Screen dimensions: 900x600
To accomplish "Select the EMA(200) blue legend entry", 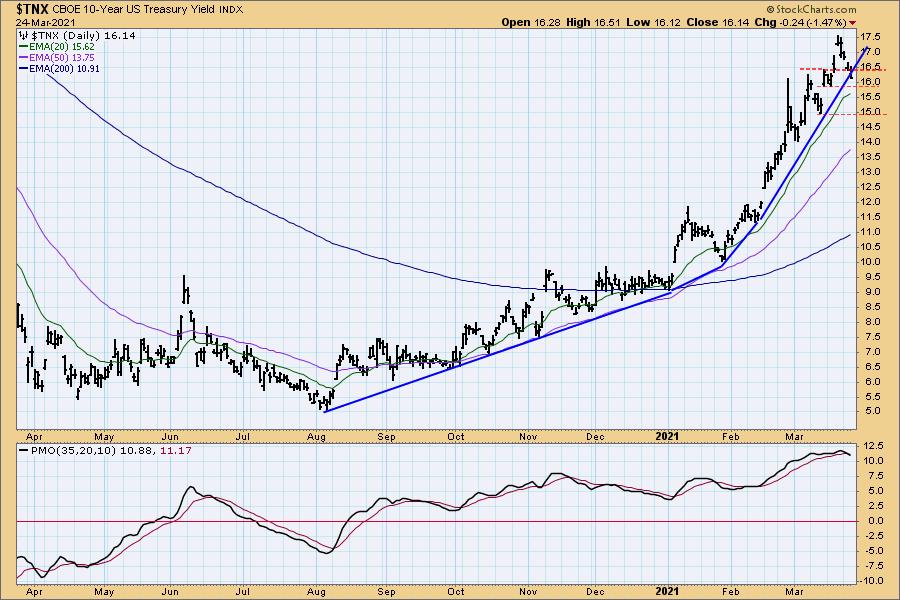I will click(58, 67).
